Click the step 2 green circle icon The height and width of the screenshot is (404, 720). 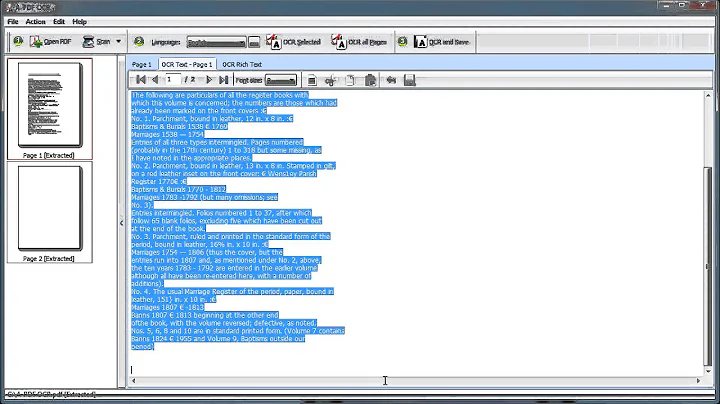pos(139,41)
